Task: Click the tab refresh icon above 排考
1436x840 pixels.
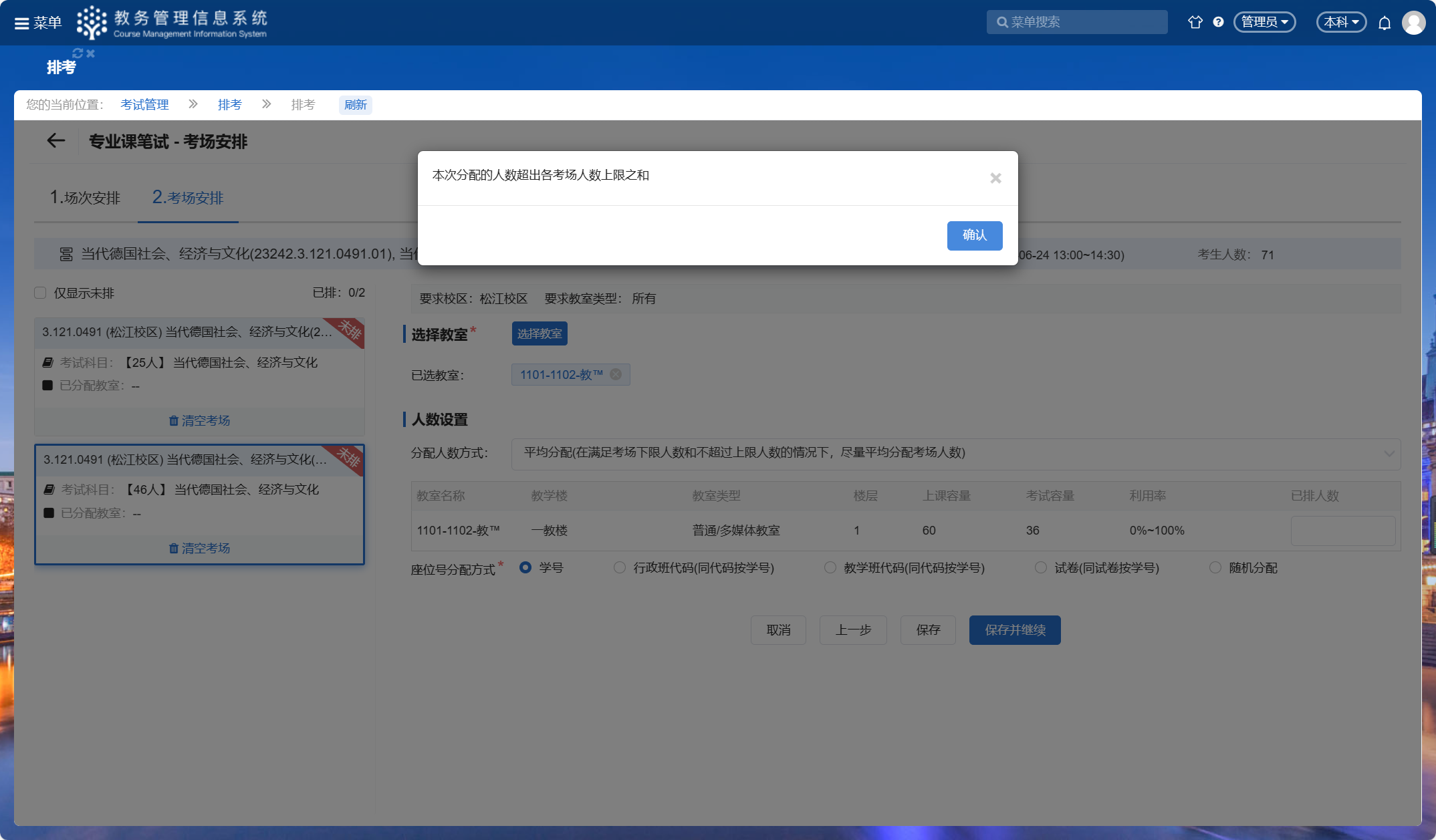Action: pyautogui.click(x=78, y=53)
